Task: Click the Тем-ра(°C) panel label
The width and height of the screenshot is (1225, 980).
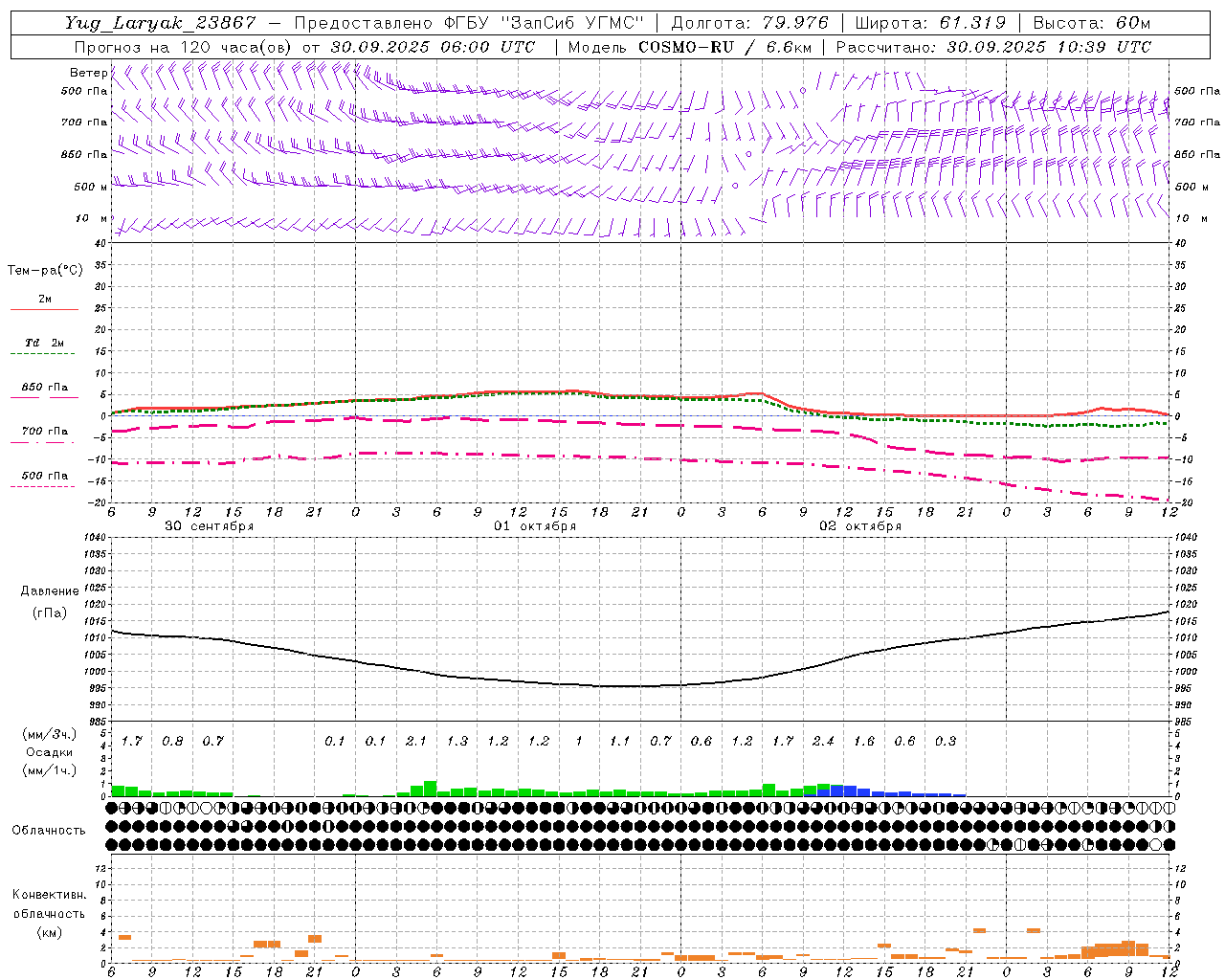Action: tap(45, 271)
